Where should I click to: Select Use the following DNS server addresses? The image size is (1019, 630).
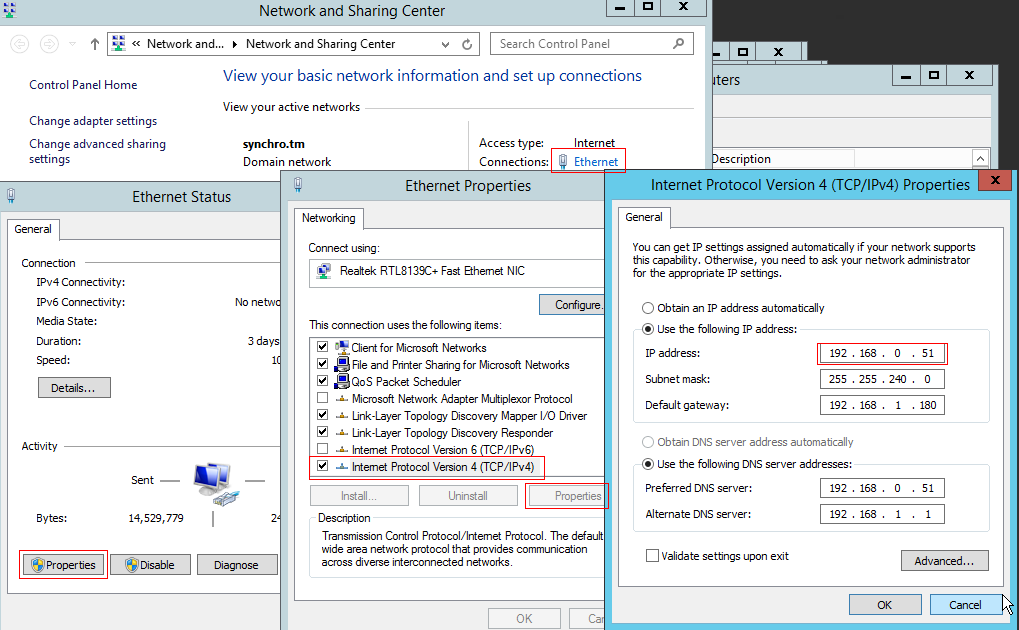coord(648,464)
